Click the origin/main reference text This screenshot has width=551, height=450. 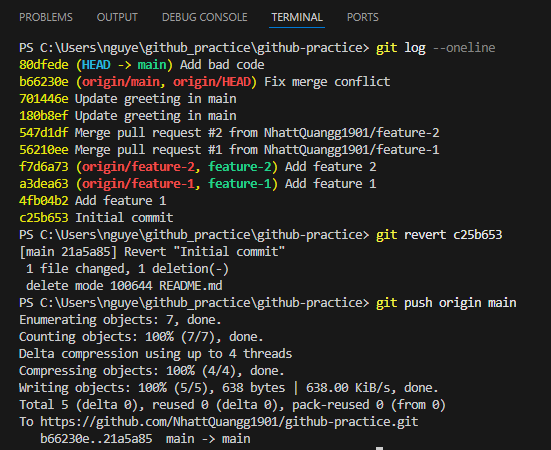click(121, 81)
